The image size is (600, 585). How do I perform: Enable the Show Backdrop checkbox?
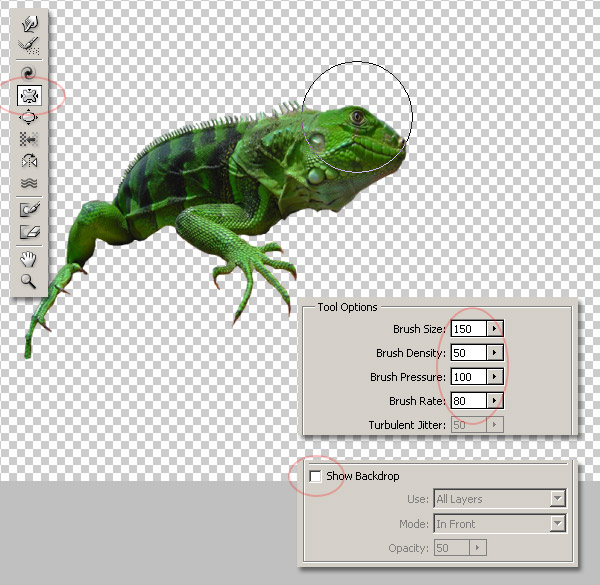tap(315, 476)
